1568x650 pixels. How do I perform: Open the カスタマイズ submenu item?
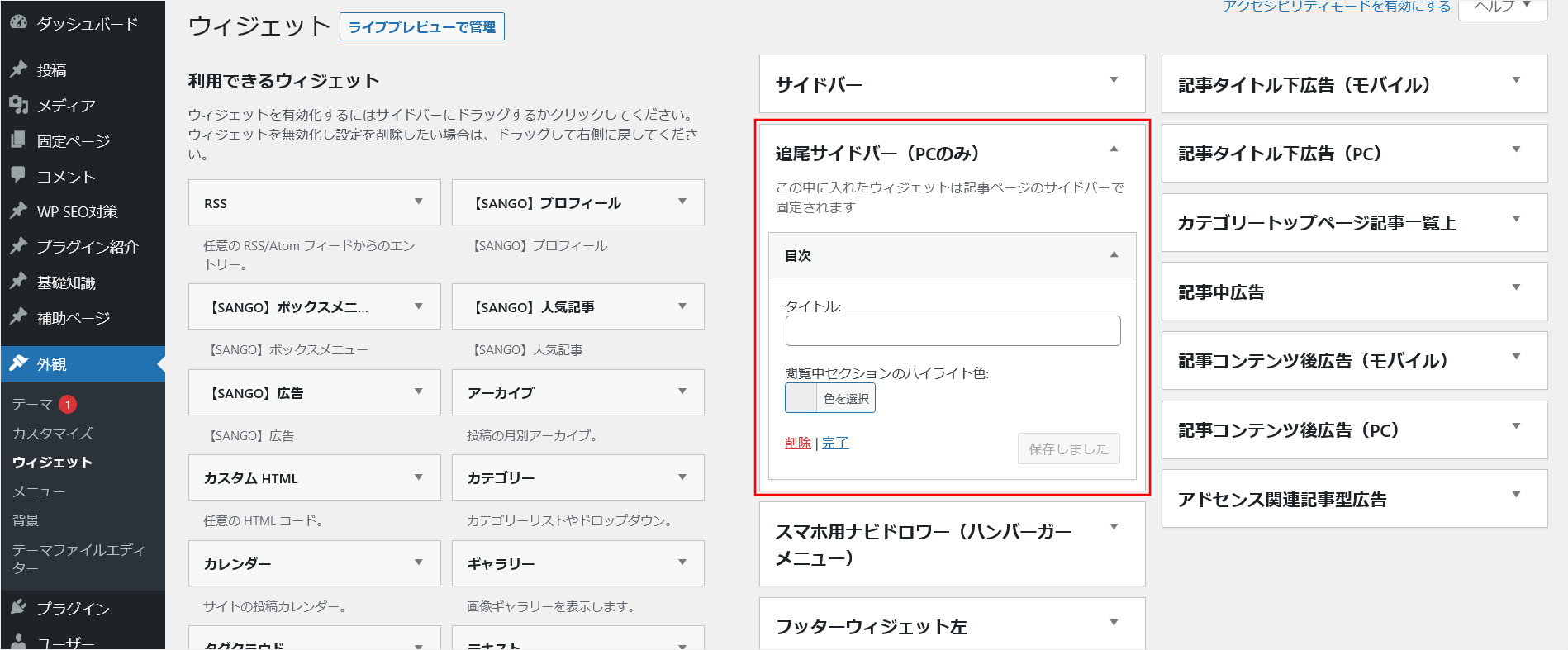[53, 434]
